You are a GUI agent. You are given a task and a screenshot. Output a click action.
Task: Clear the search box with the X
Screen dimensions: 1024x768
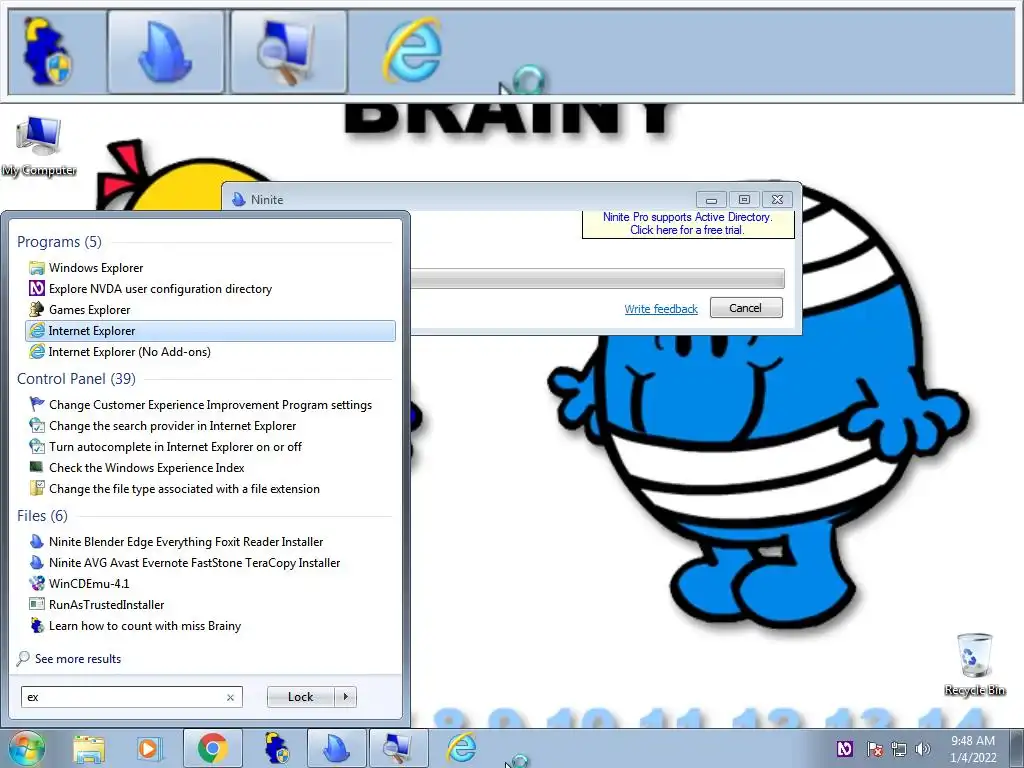point(231,697)
